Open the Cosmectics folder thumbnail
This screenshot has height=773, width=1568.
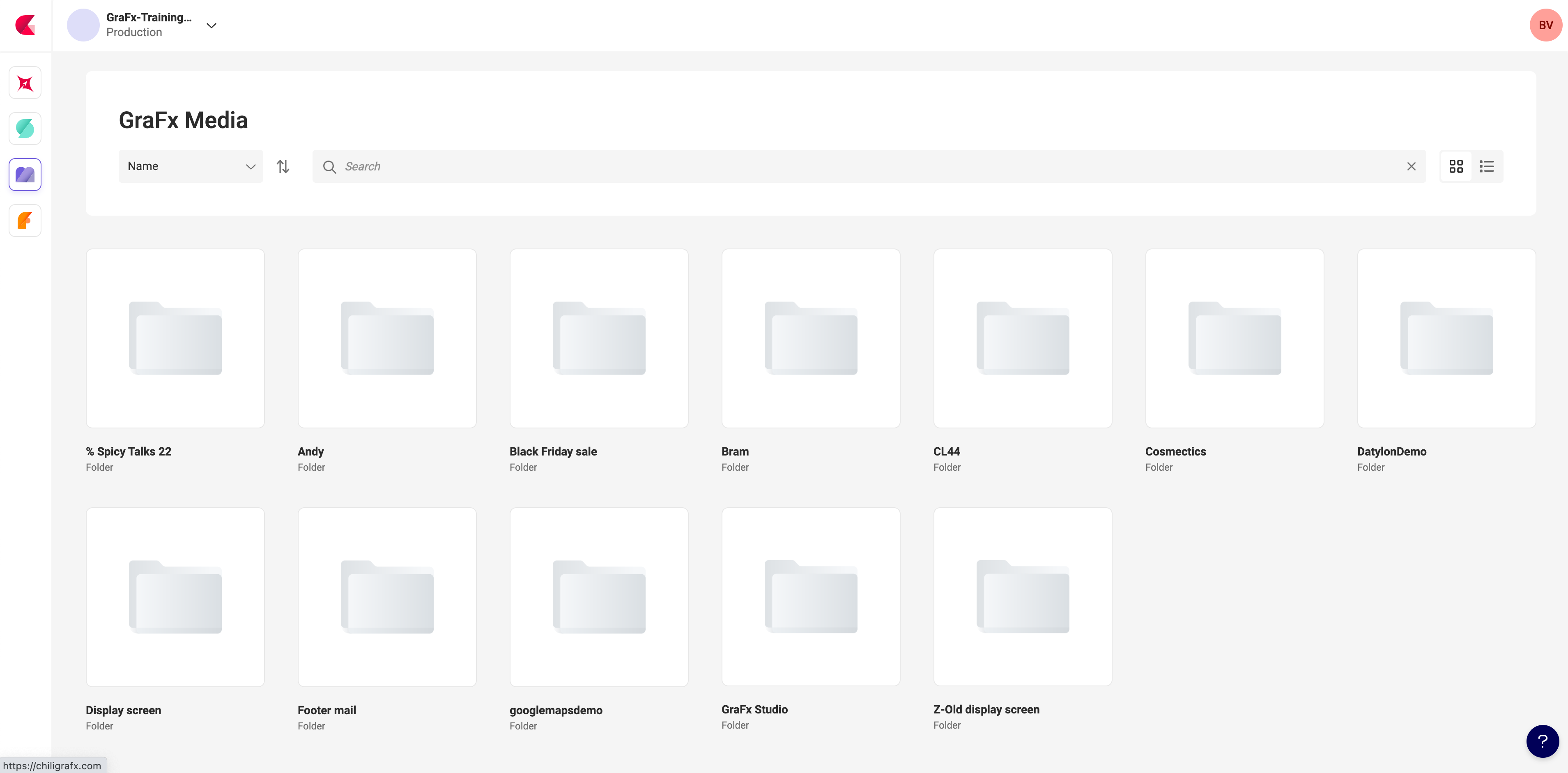(1235, 338)
